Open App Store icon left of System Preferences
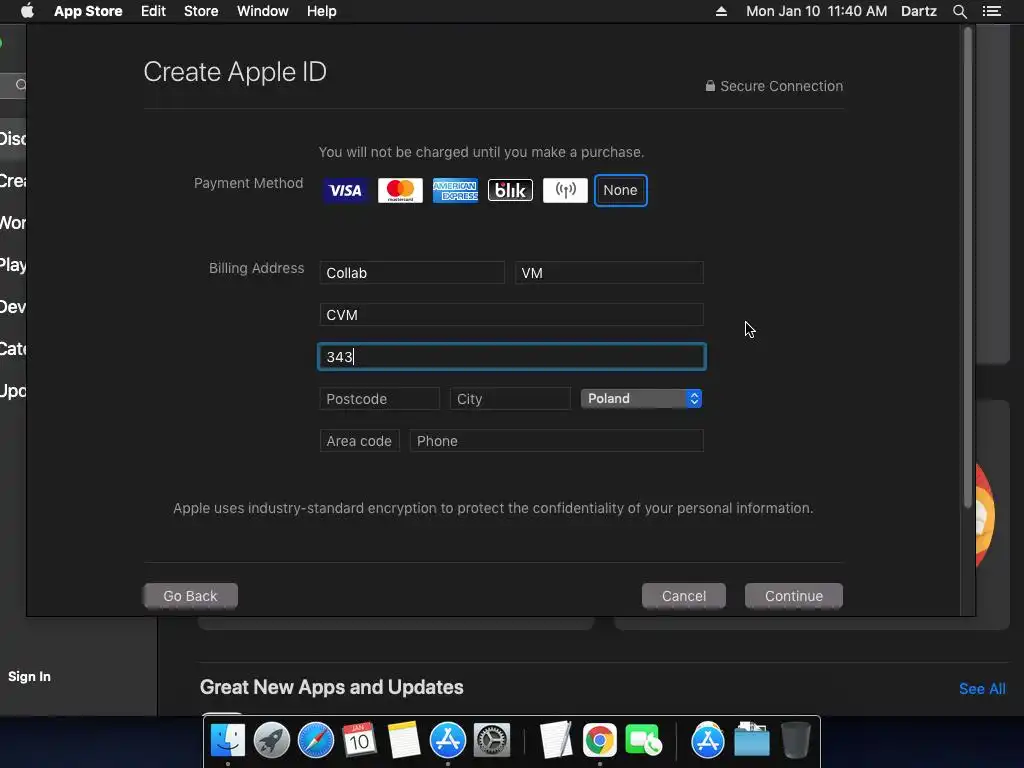Screen dimensions: 1024x768 pos(447,740)
